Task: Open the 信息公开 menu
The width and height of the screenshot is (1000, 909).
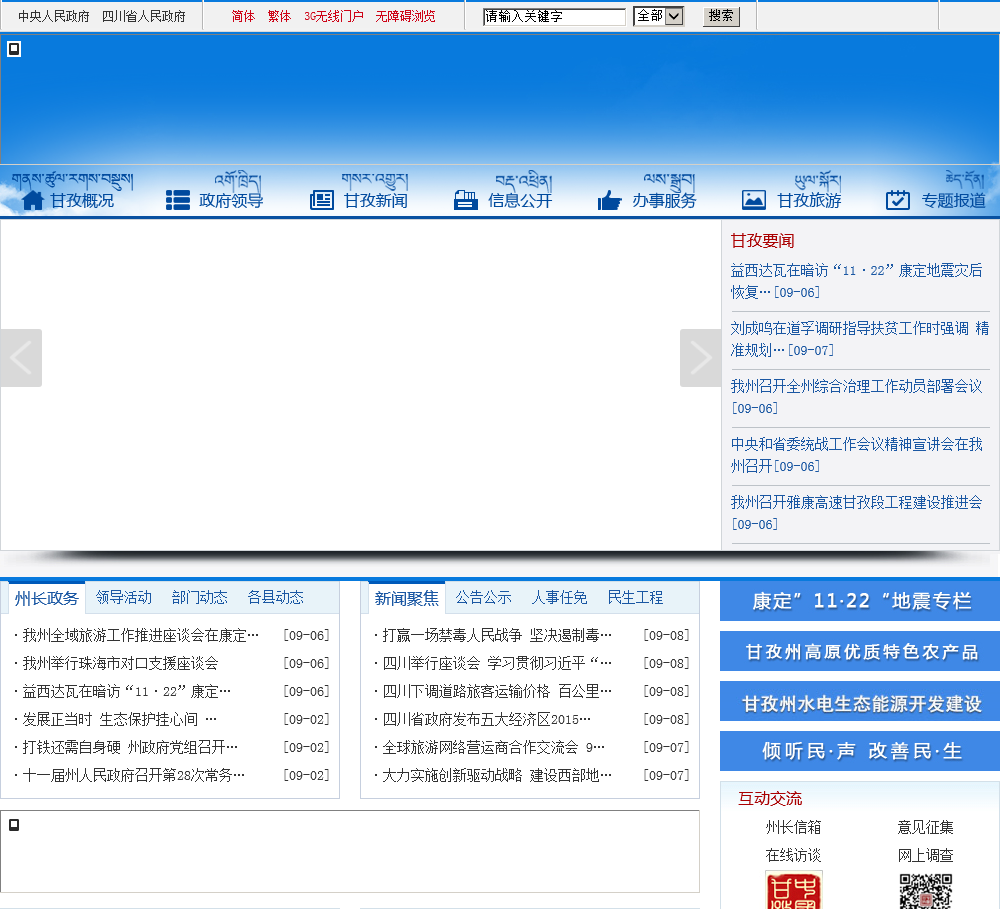Action: point(520,200)
